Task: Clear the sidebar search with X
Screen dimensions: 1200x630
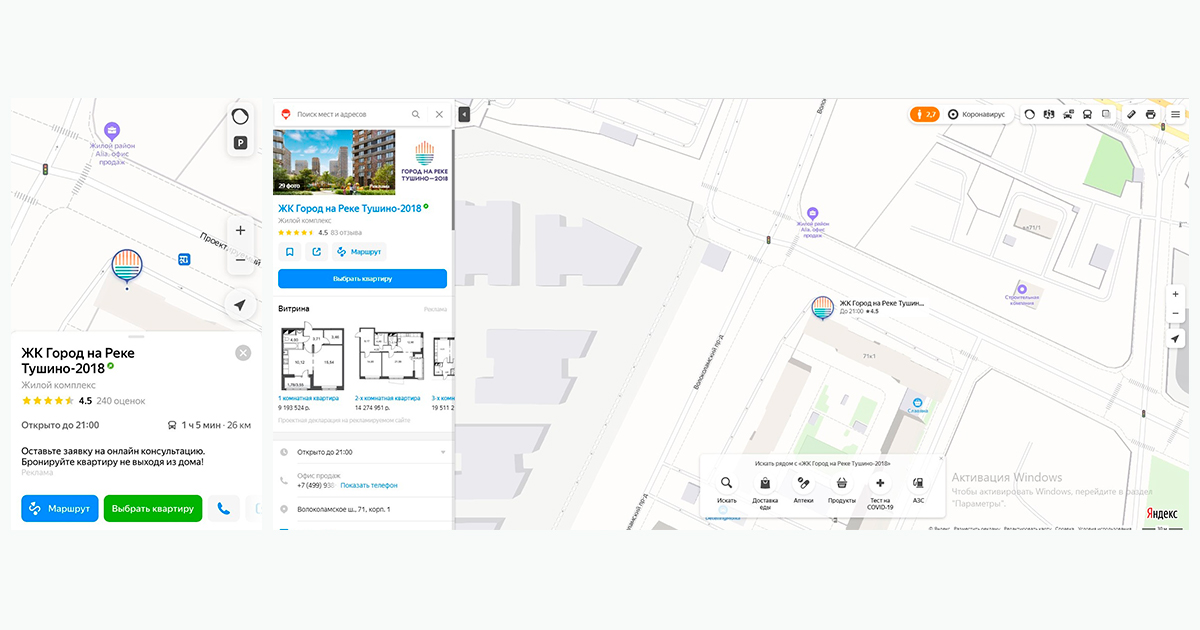Action: click(439, 115)
